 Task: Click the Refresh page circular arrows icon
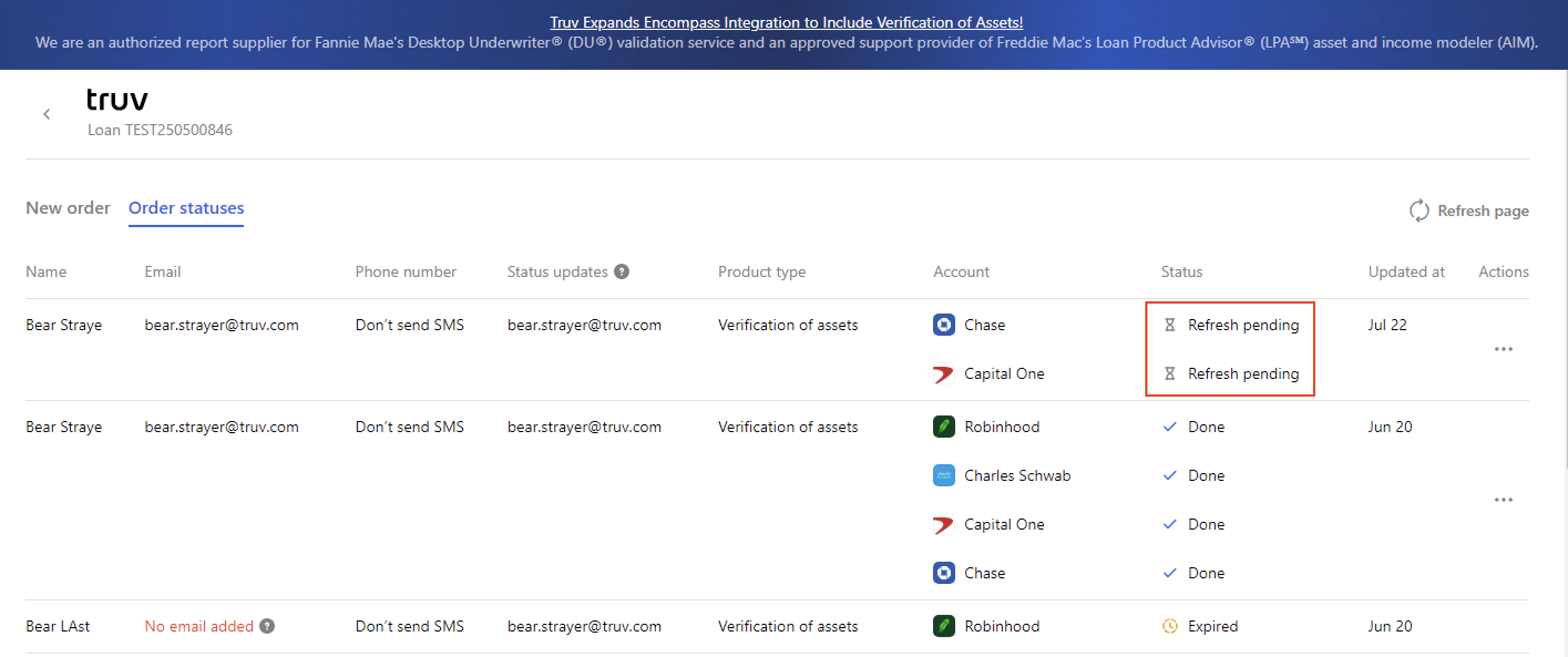[1419, 211]
